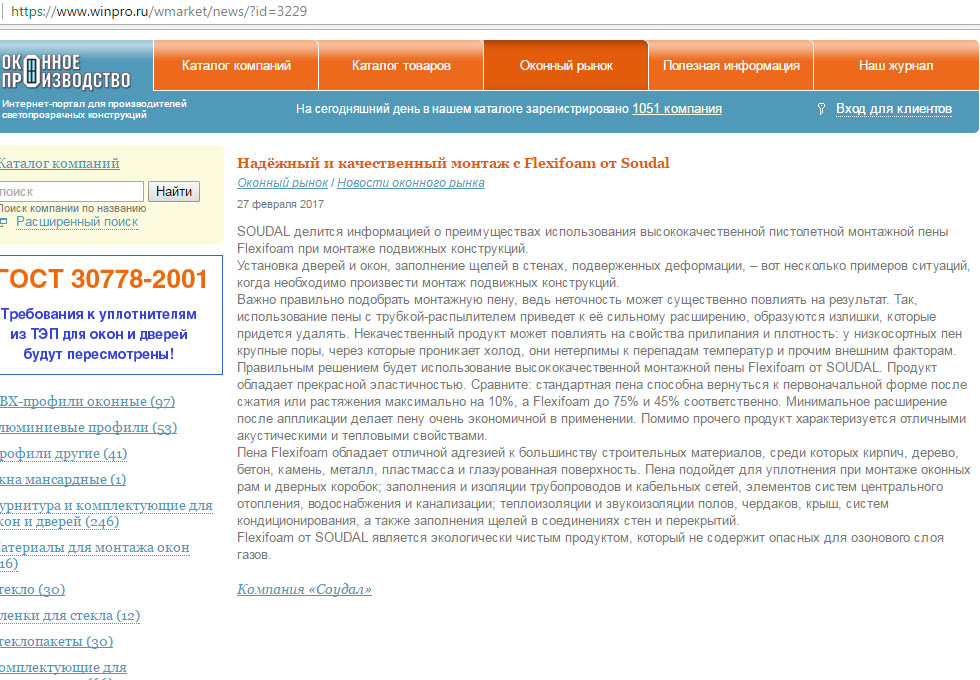Screen dimensions: 980x680
Task: Open стекло (30) category
Action: (32, 589)
